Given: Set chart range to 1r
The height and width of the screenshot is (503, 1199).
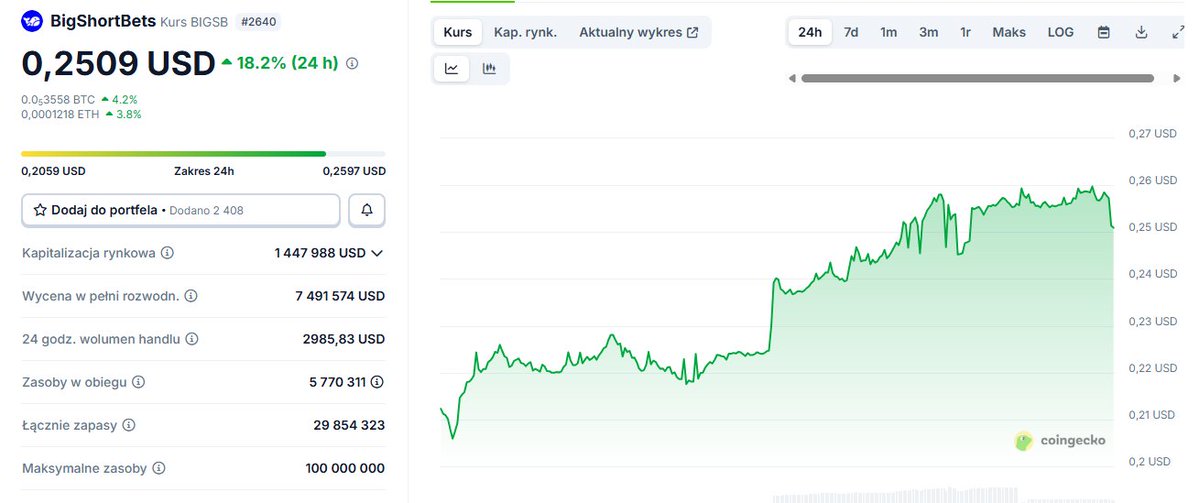Looking at the screenshot, I should pyautogui.click(x=966, y=32).
